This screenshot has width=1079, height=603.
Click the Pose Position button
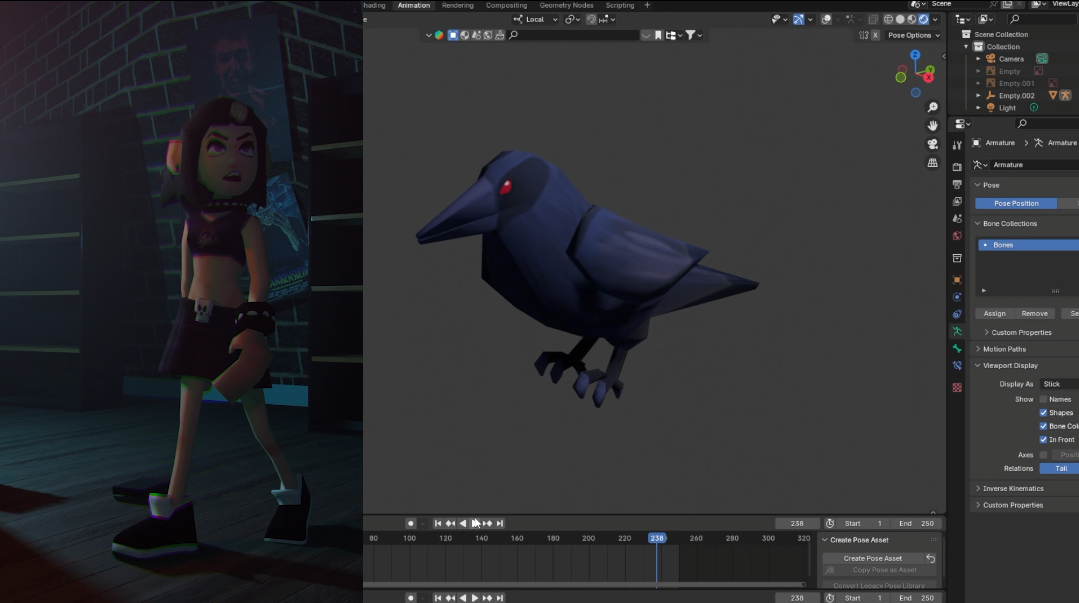pyautogui.click(x=1016, y=204)
